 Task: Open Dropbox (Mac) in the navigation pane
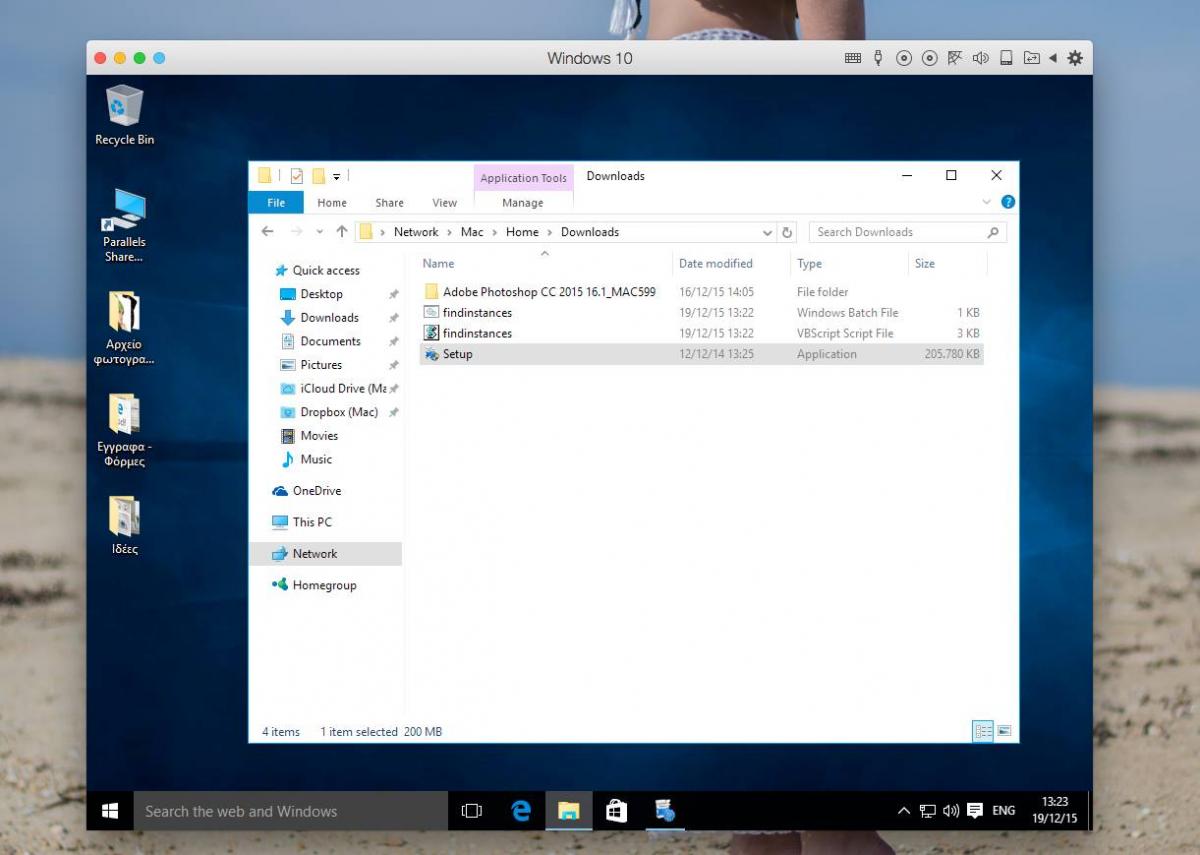click(329, 412)
